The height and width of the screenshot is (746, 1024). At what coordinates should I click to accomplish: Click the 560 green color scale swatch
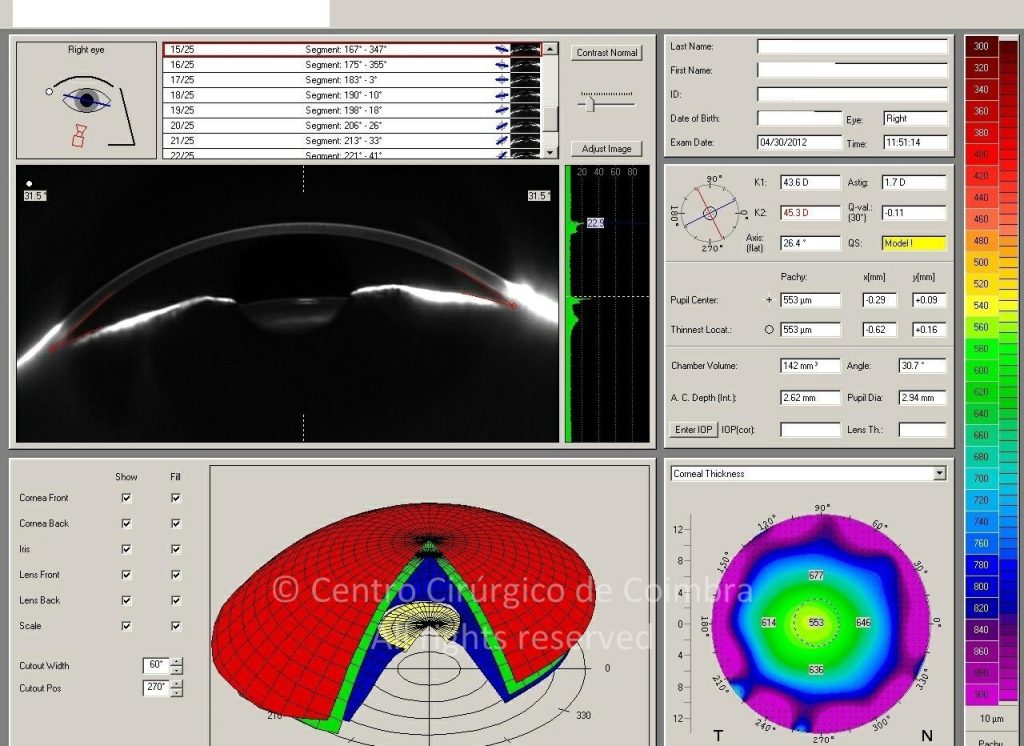coord(981,327)
